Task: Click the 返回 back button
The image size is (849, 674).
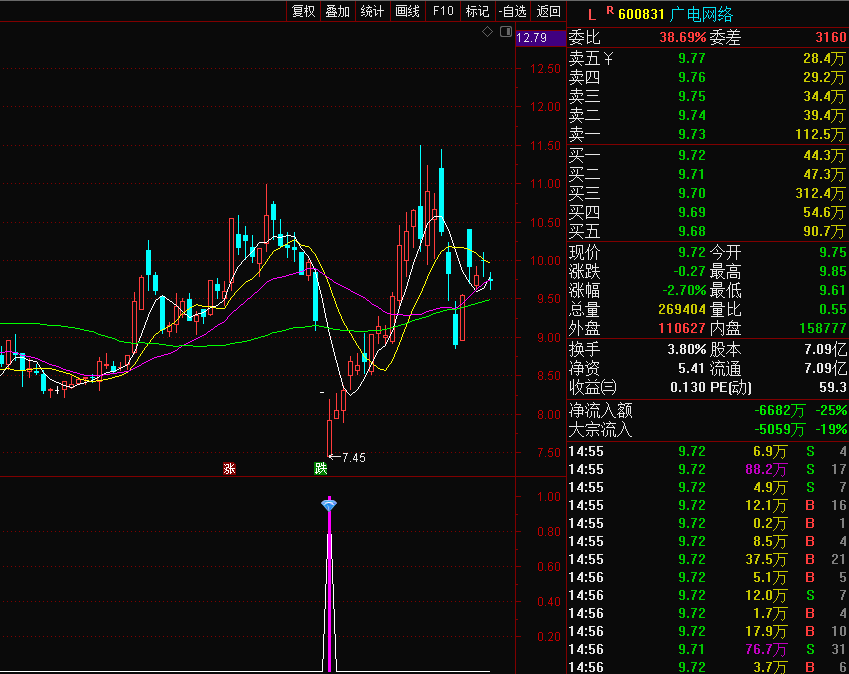Action: [x=548, y=11]
